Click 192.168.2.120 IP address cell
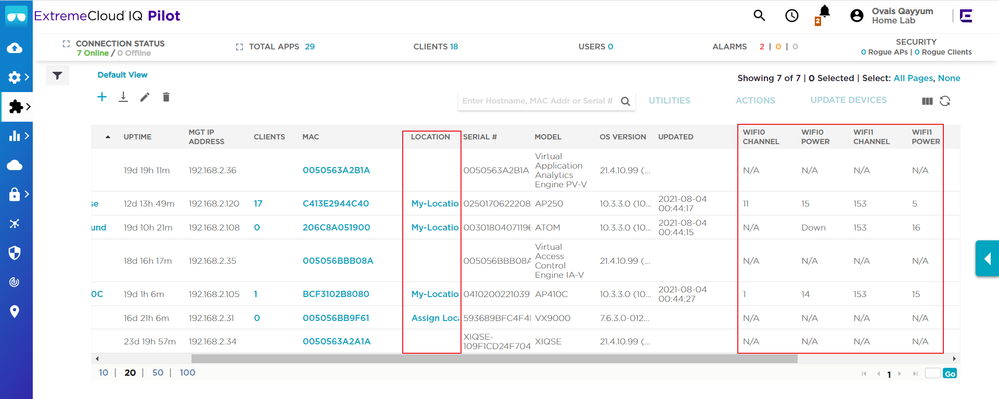999x399 pixels. 214,203
